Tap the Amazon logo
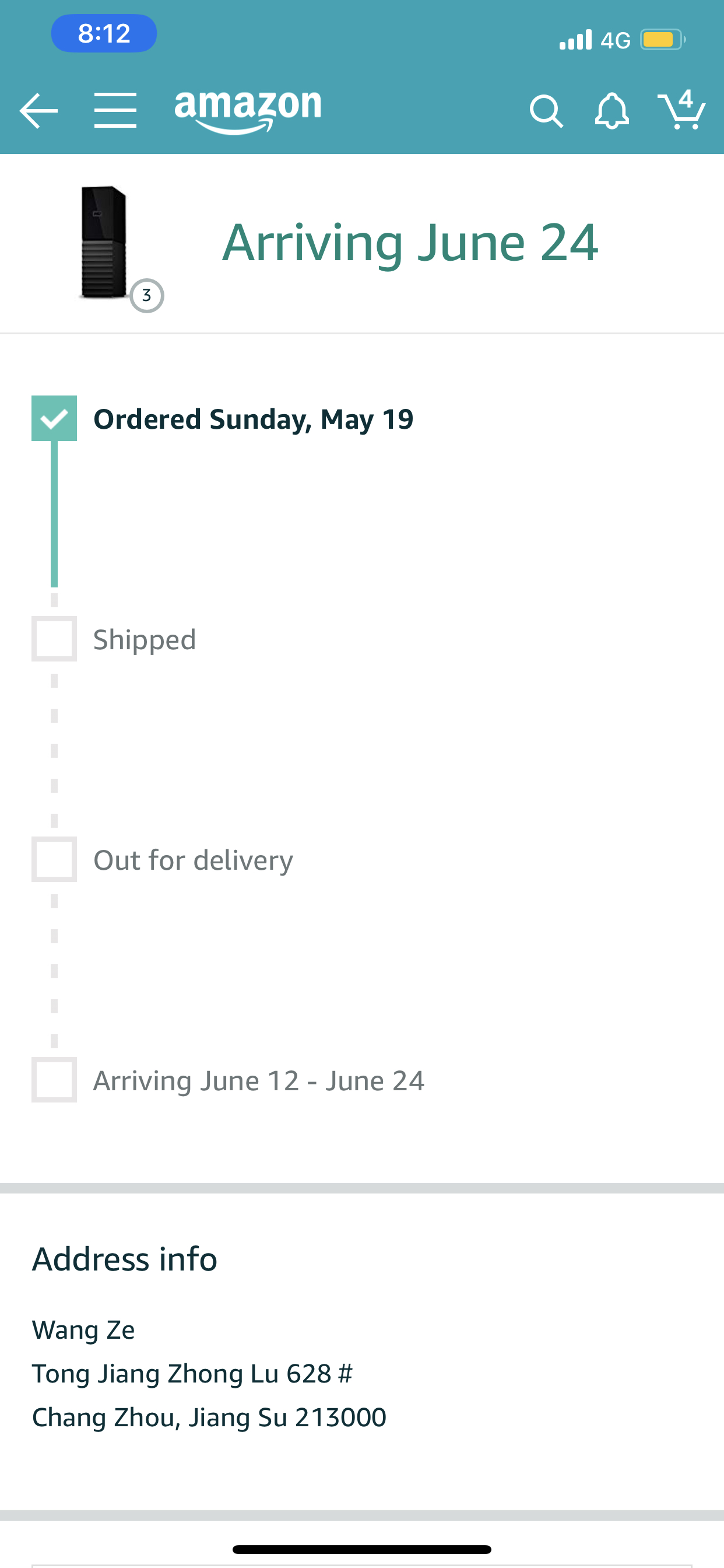Image resolution: width=724 pixels, height=1568 pixels. (248, 110)
